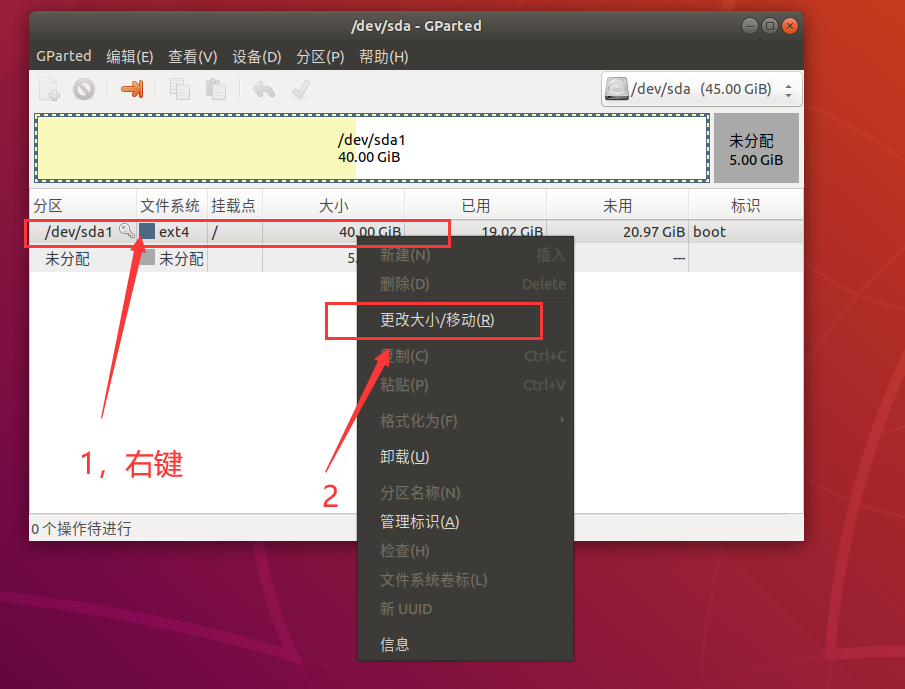This screenshot has width=905, height=689.
Task: Click the /dev/sda1 40.00 GiB partition graphic
Action: click(372, 148)
